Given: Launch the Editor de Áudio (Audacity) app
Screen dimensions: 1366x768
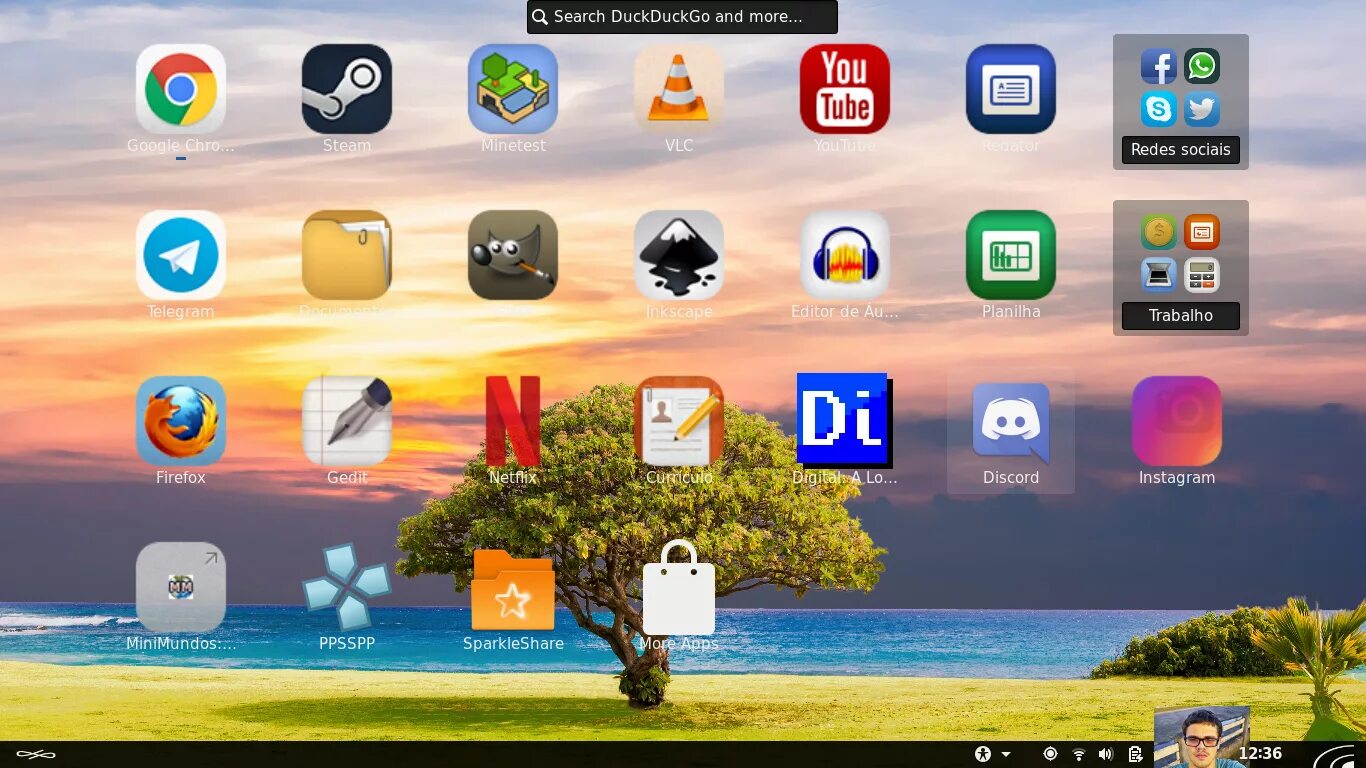Looking at the screenshot, I should pos(845,255).
